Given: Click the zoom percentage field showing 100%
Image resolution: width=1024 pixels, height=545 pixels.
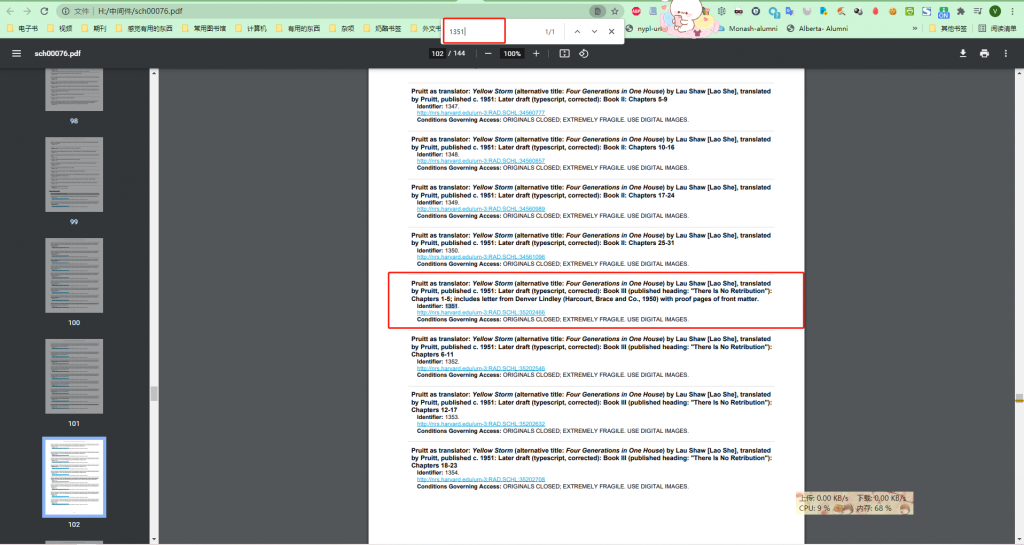Looking at the screenshot, I should [512, 54].
